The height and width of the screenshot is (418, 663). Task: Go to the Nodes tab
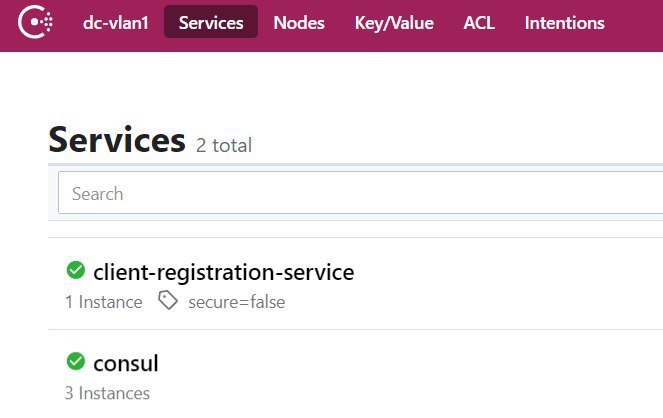[299, 23]
